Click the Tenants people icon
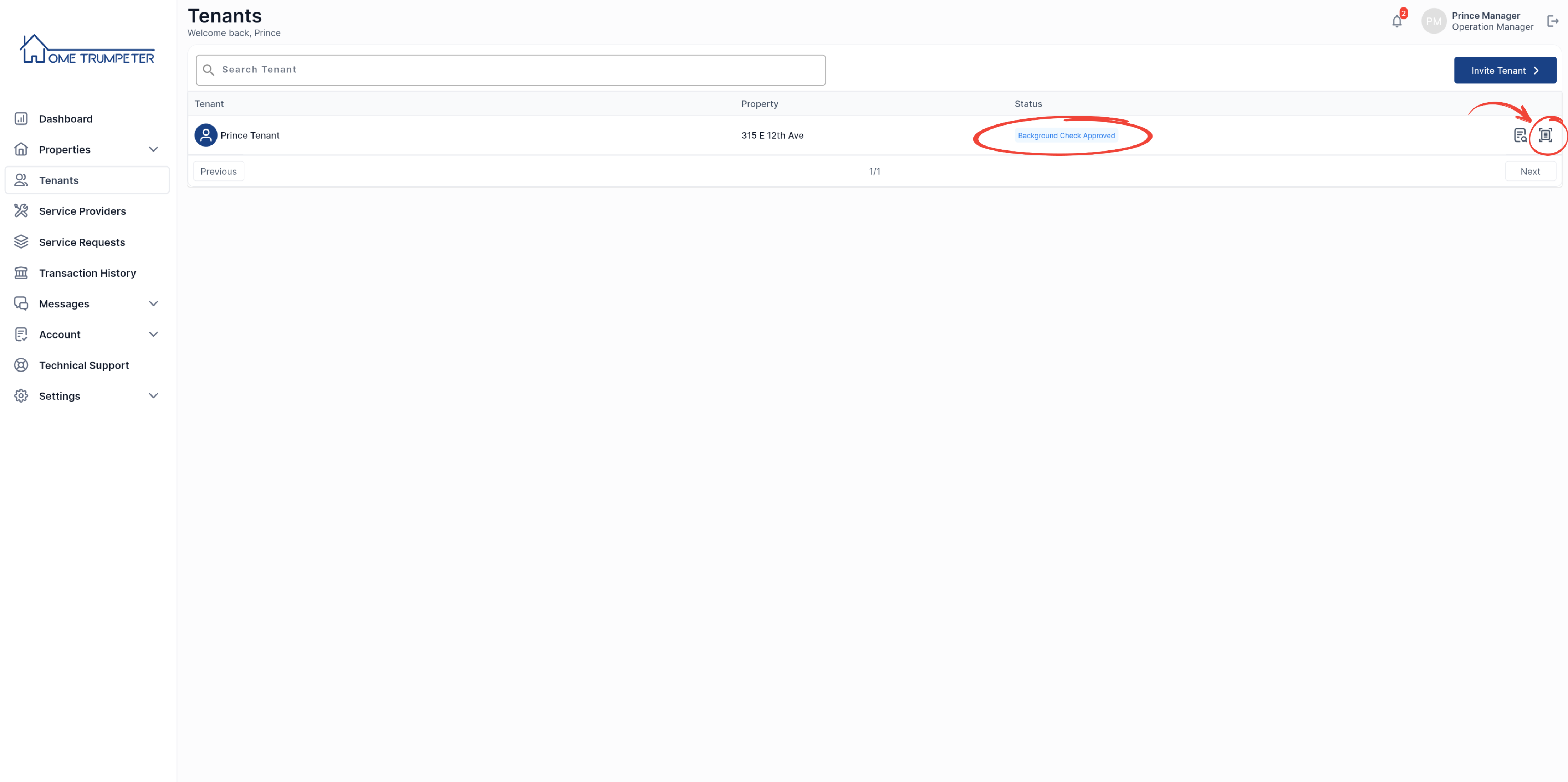The height and width of the screenshot is (782, 1568). (21, 180)
